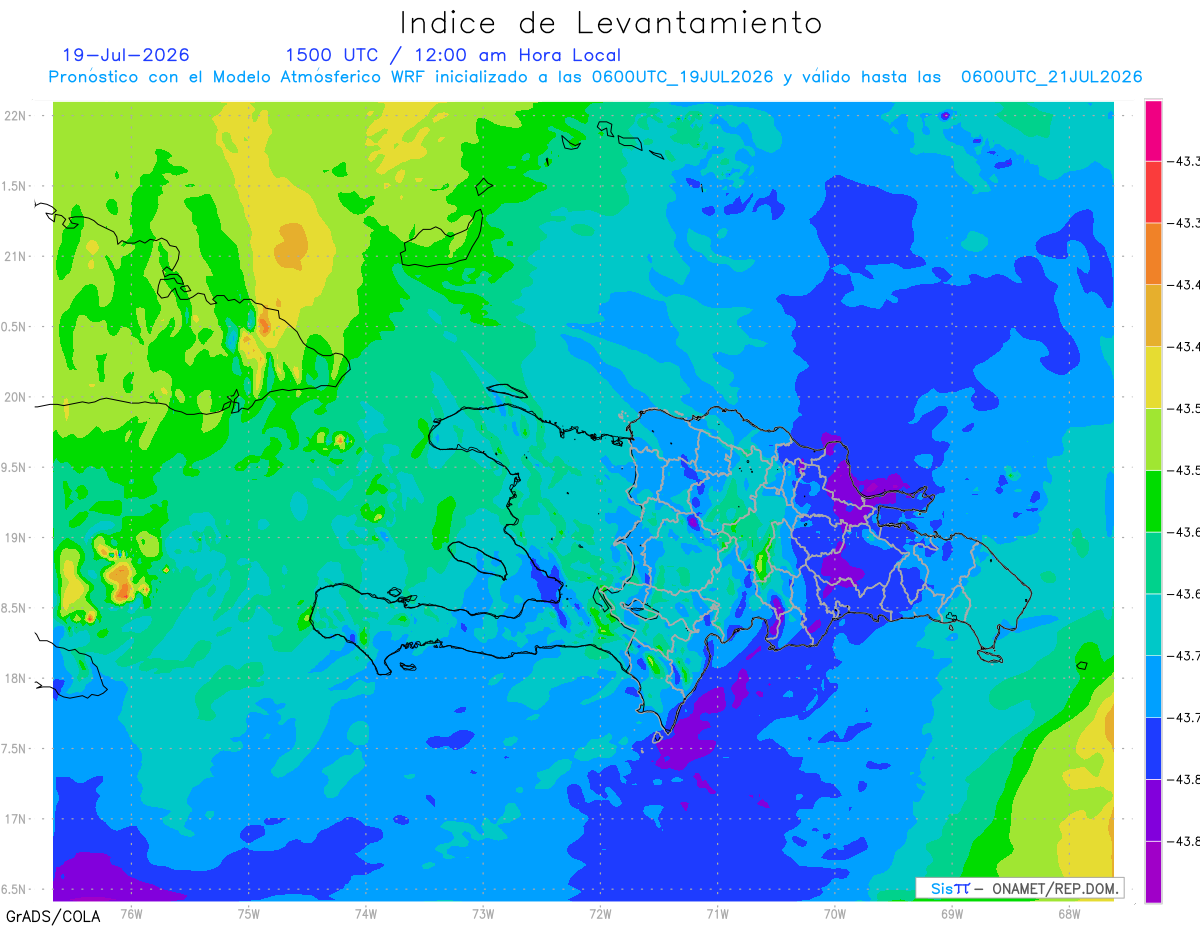
Task: Click the '74W' longitude label
Action: click(x=365, y=913)
